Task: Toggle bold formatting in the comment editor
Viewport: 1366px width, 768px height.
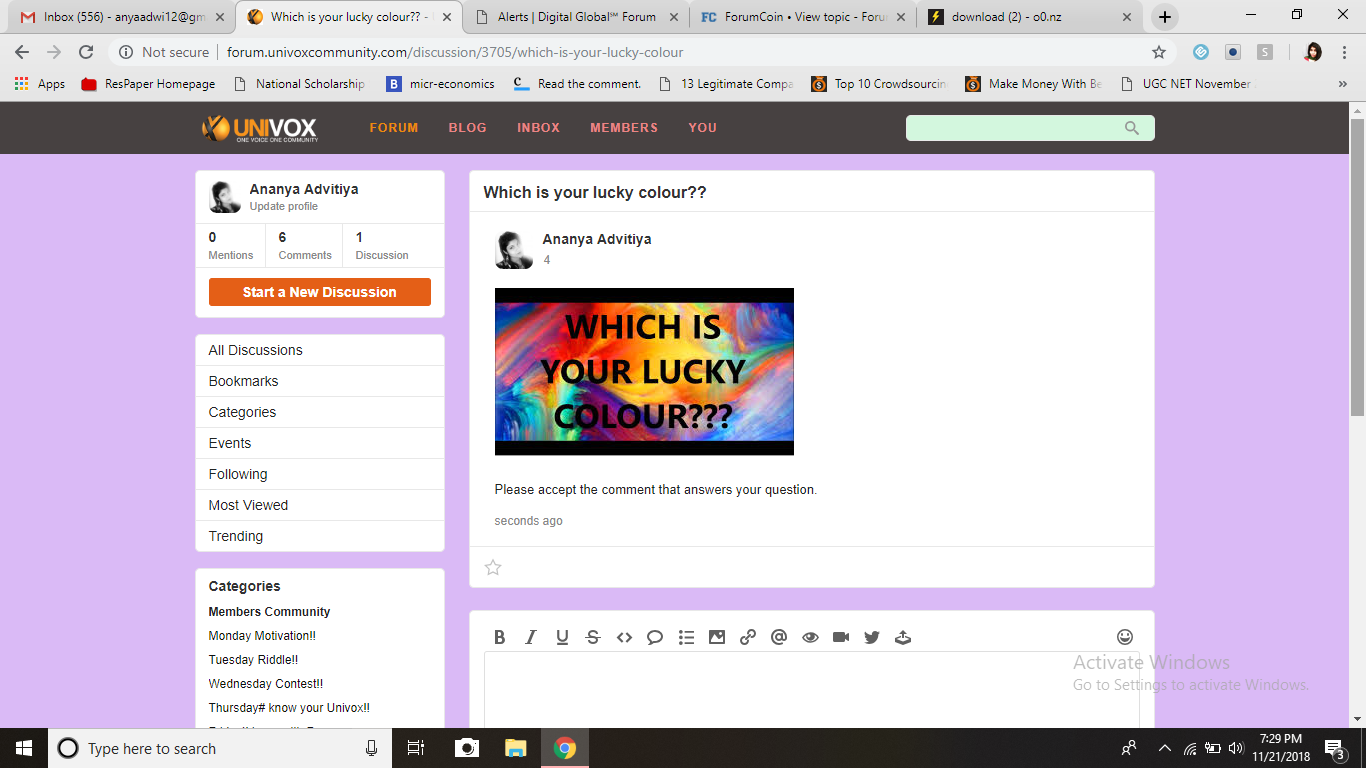Action: click(x=499, y=637)
